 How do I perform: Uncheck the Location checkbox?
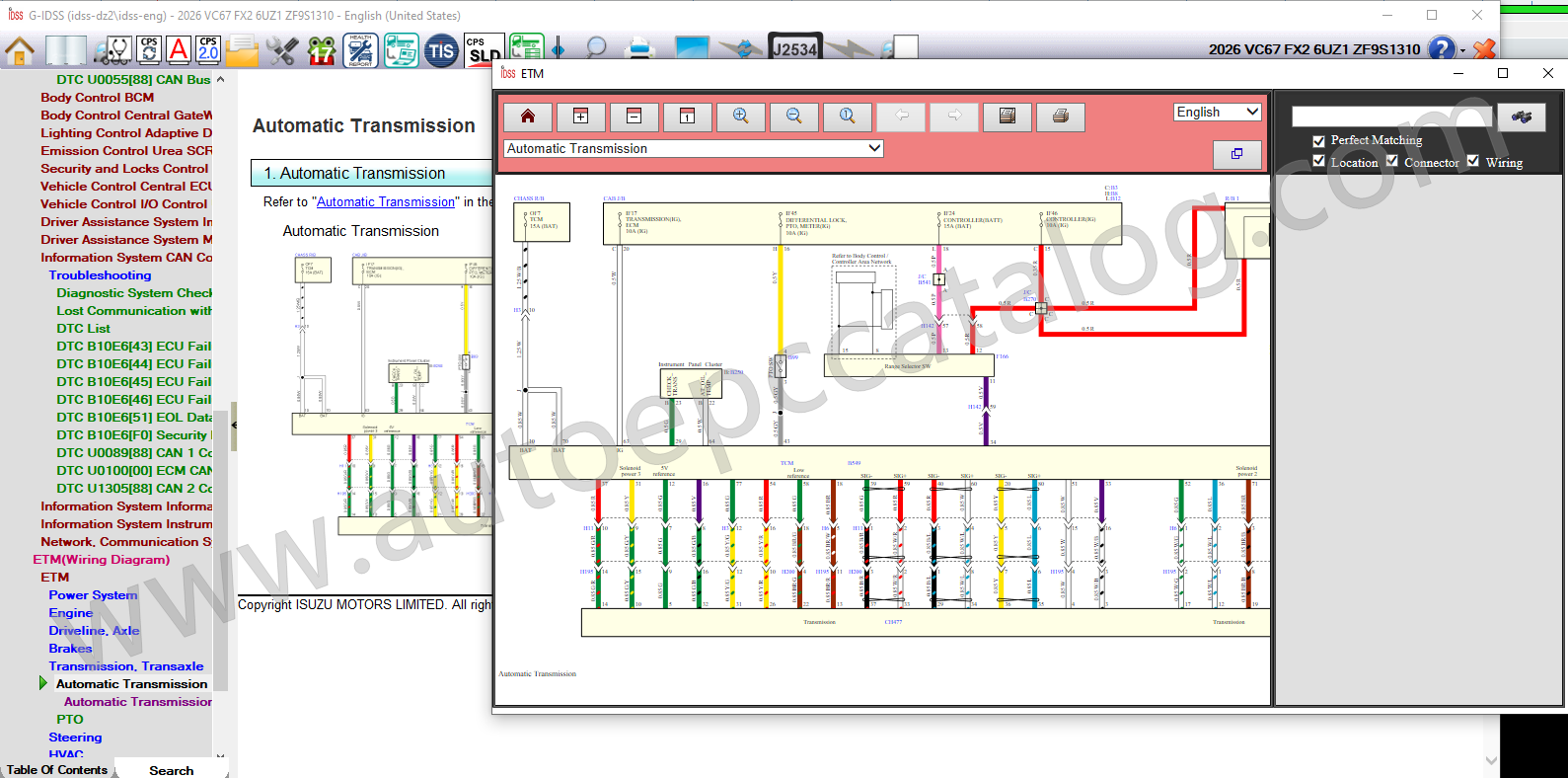click(1318, 161)
